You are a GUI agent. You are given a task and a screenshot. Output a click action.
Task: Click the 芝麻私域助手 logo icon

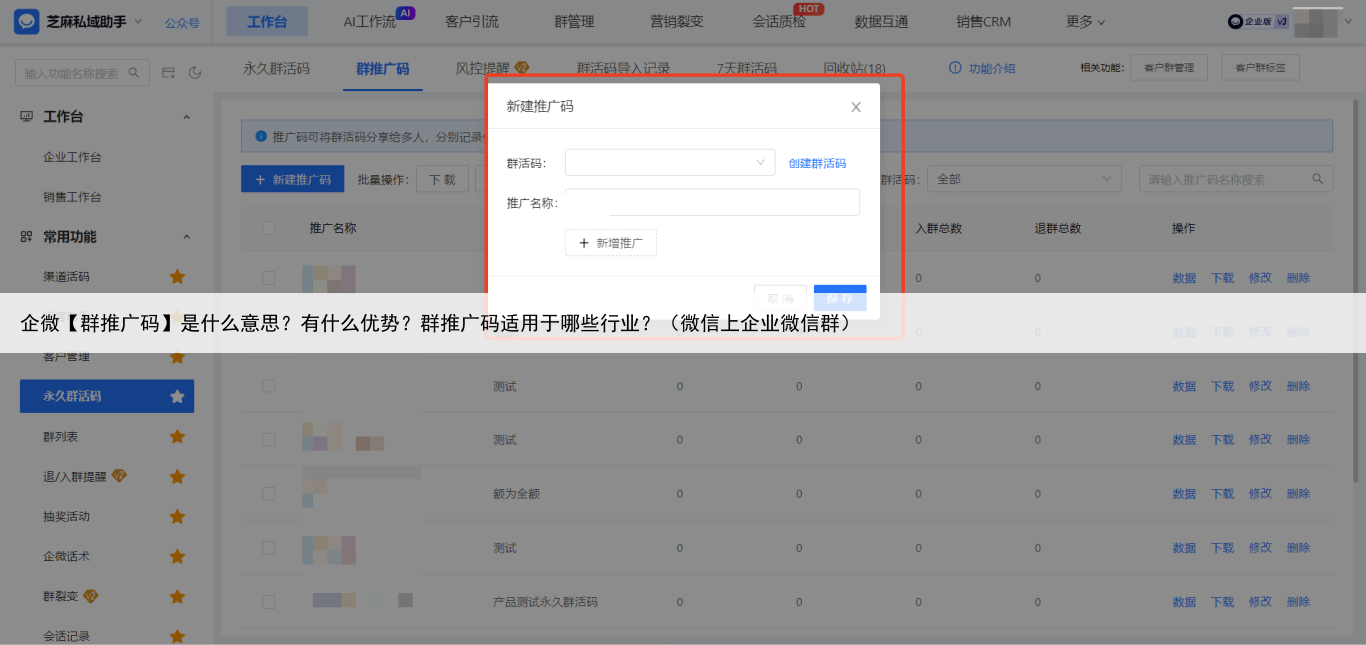[27, 22]
